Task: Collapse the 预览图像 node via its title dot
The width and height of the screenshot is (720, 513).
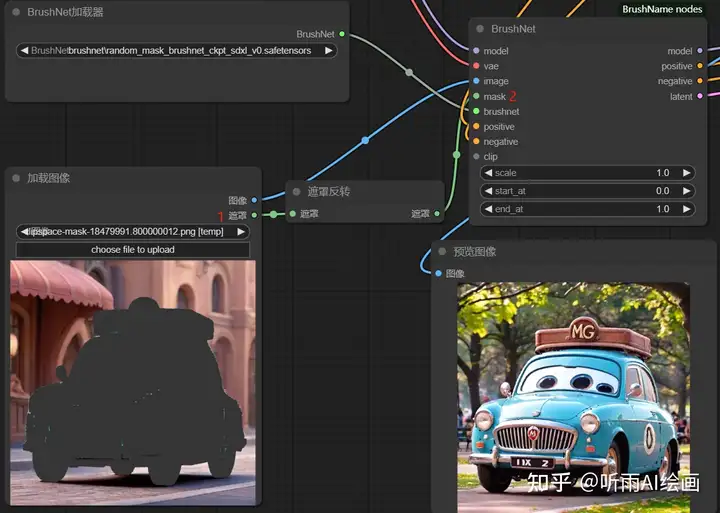Action: [442, 251]
